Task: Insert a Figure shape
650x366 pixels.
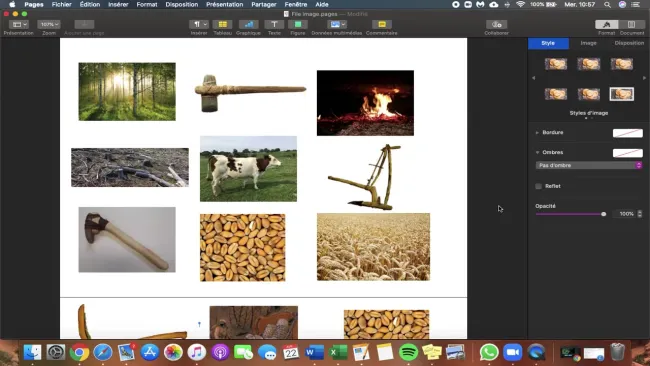Action: (x=298, y=24)
